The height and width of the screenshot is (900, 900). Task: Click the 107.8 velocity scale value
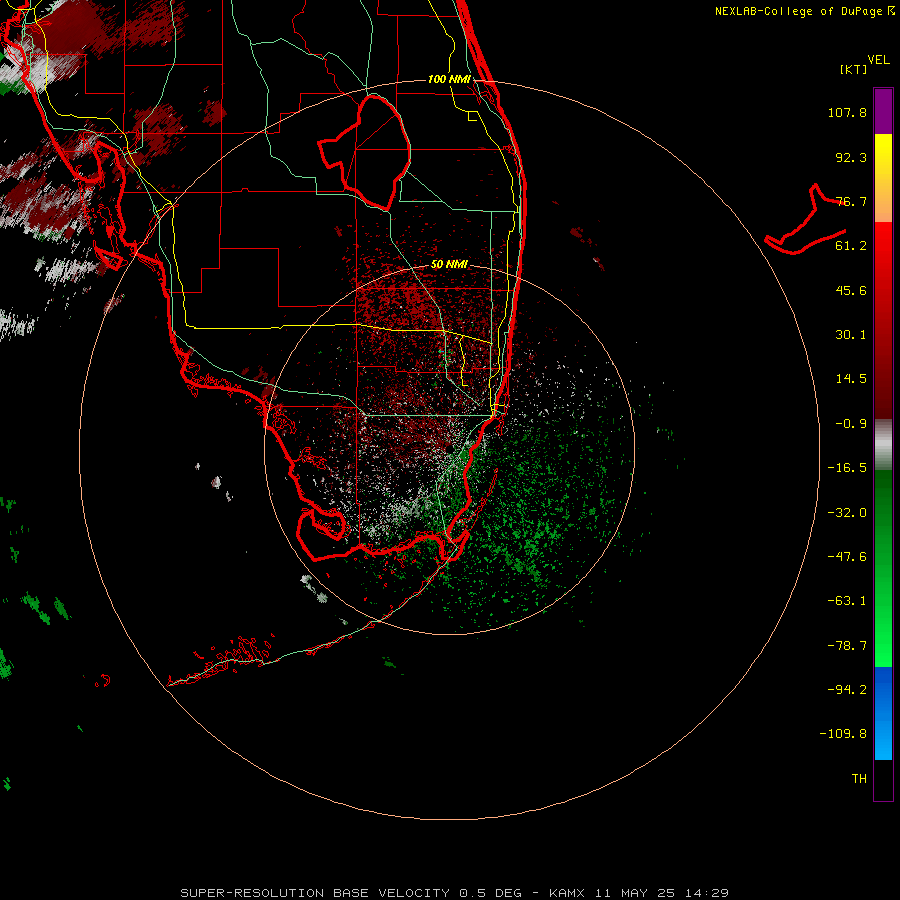(x=847, y=112)
